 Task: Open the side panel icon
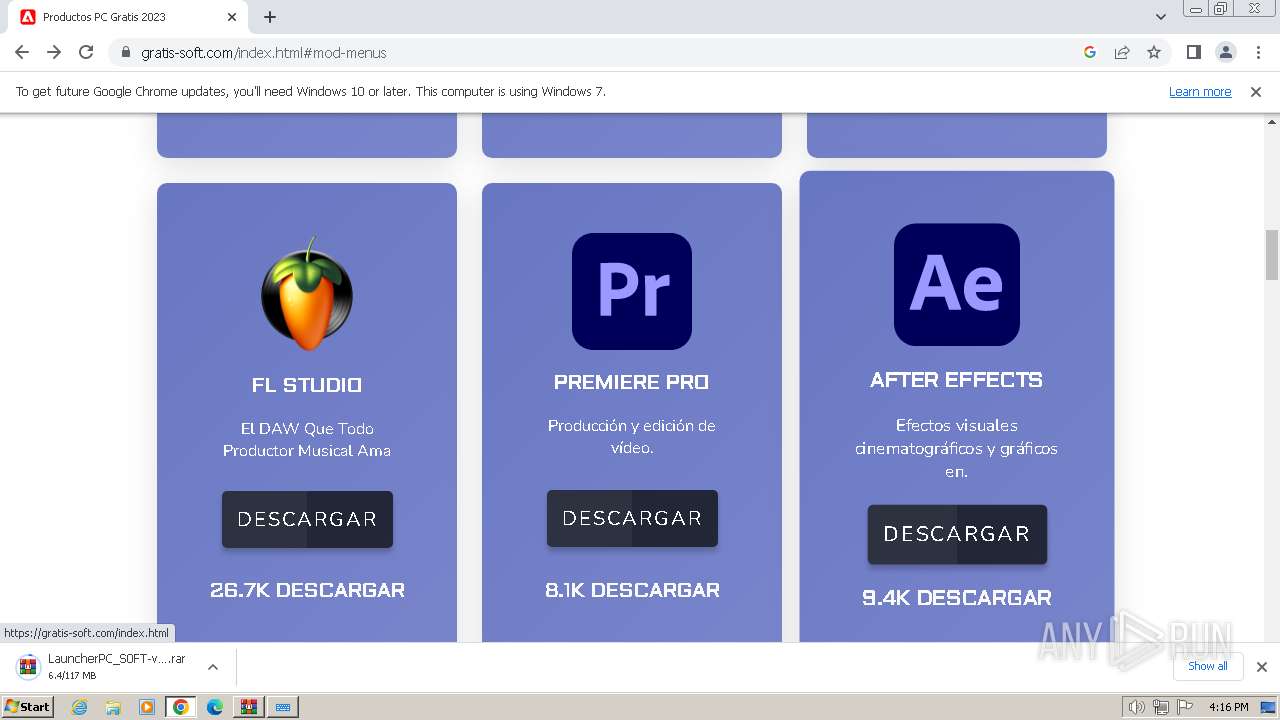(x=1194, y=52)
